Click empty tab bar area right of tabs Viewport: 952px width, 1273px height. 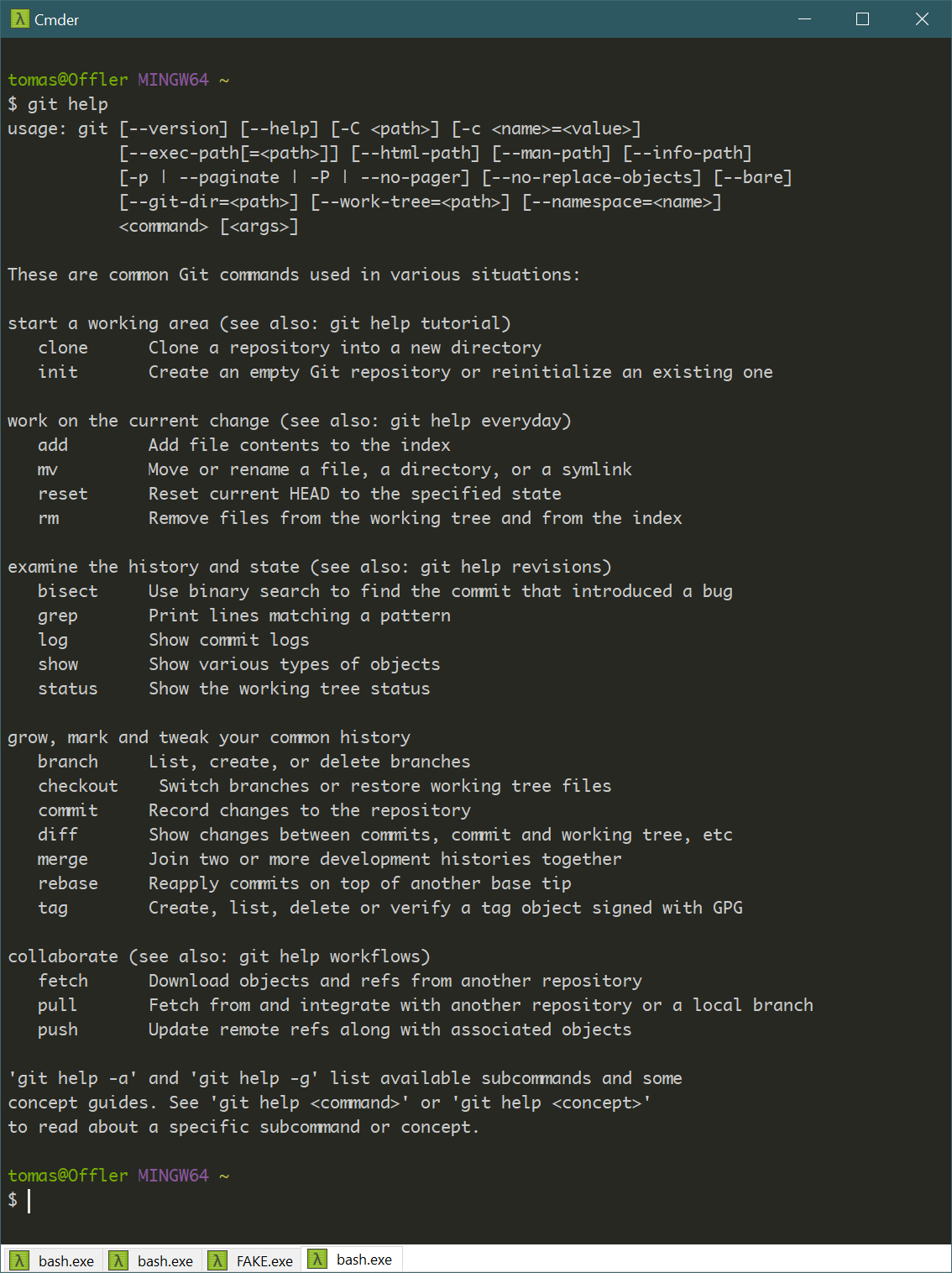(x=672, y=1260)
